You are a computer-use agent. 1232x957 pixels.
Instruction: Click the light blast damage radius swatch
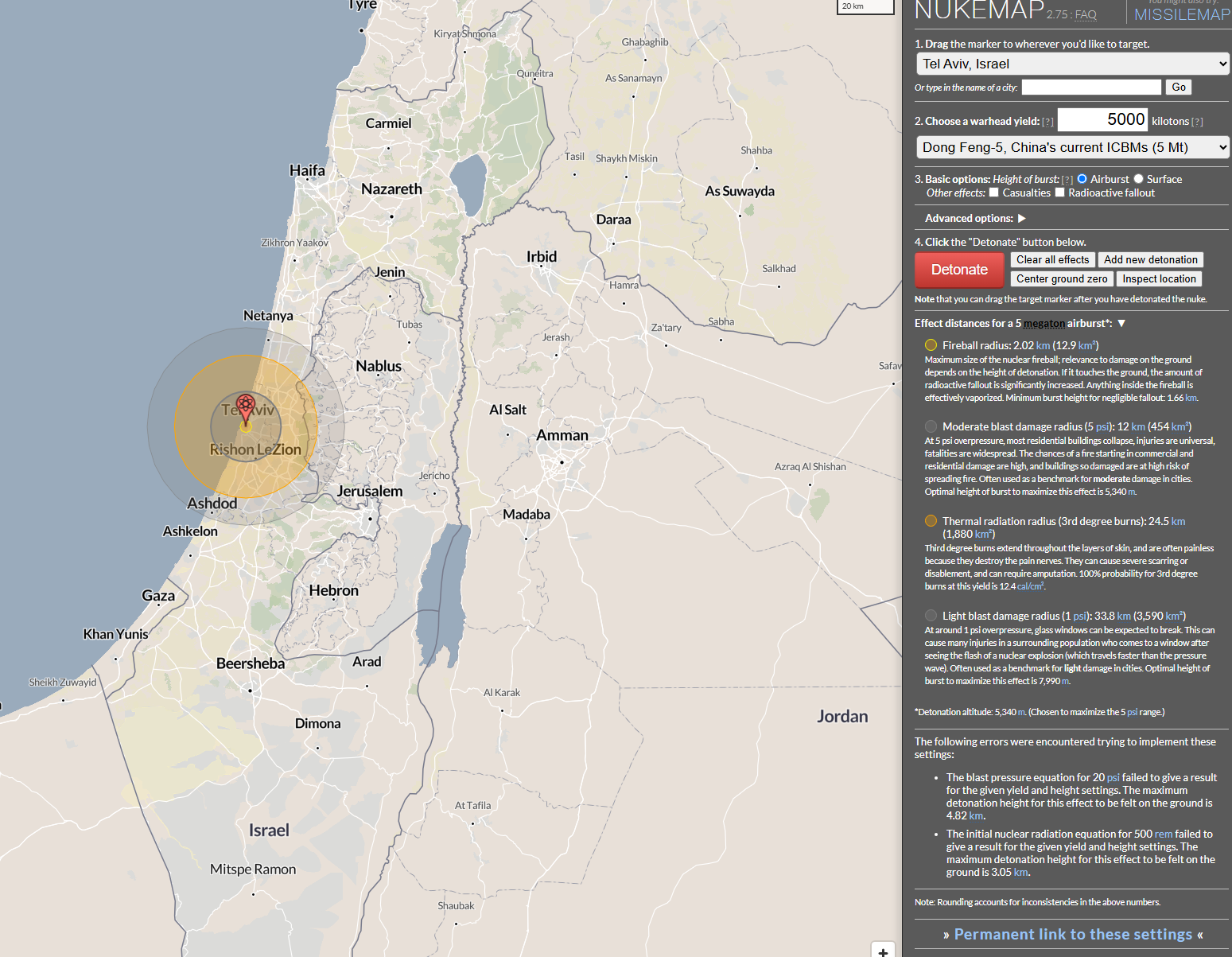pos(931,616)
